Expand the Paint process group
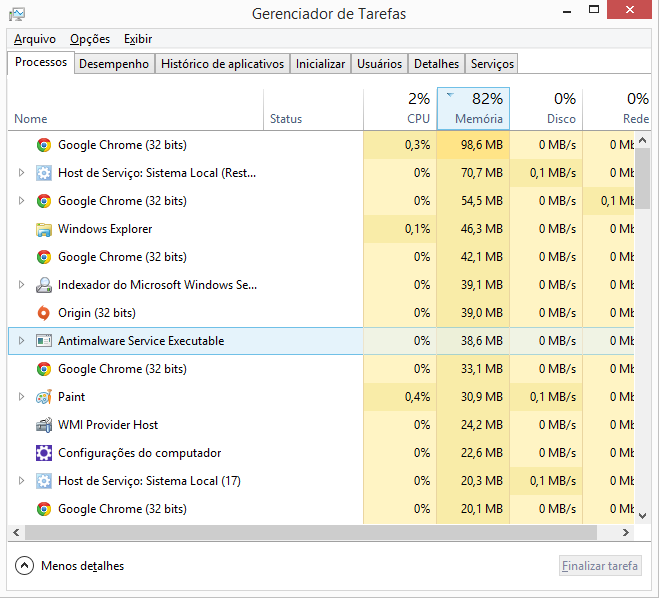659x598 pixels. pos(21,397)
